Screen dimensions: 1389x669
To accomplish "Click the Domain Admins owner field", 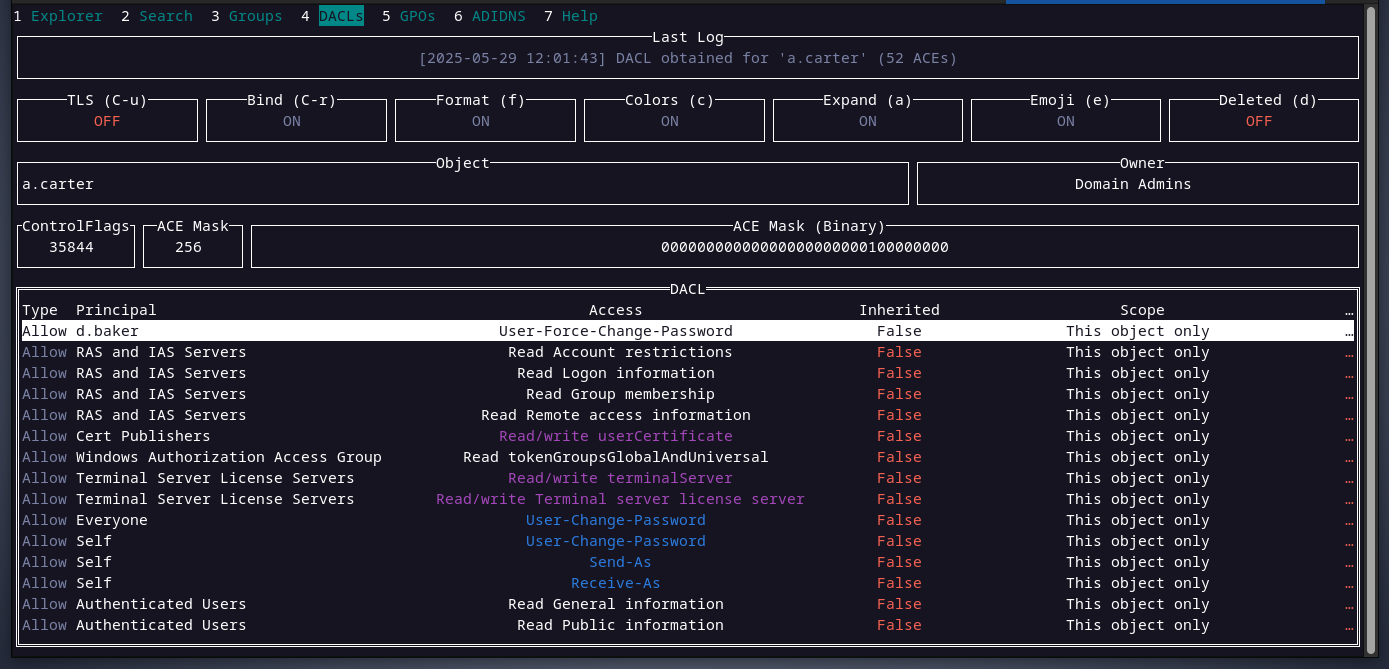I will 1137,184.
